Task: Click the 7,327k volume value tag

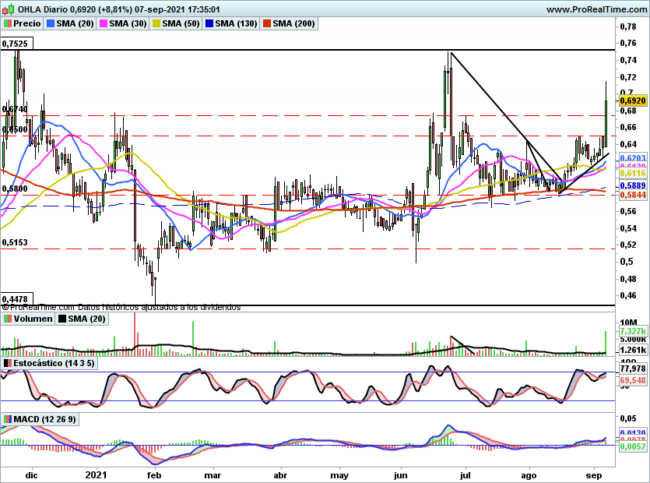Action: pyautogui.click(x=633, y=331)
